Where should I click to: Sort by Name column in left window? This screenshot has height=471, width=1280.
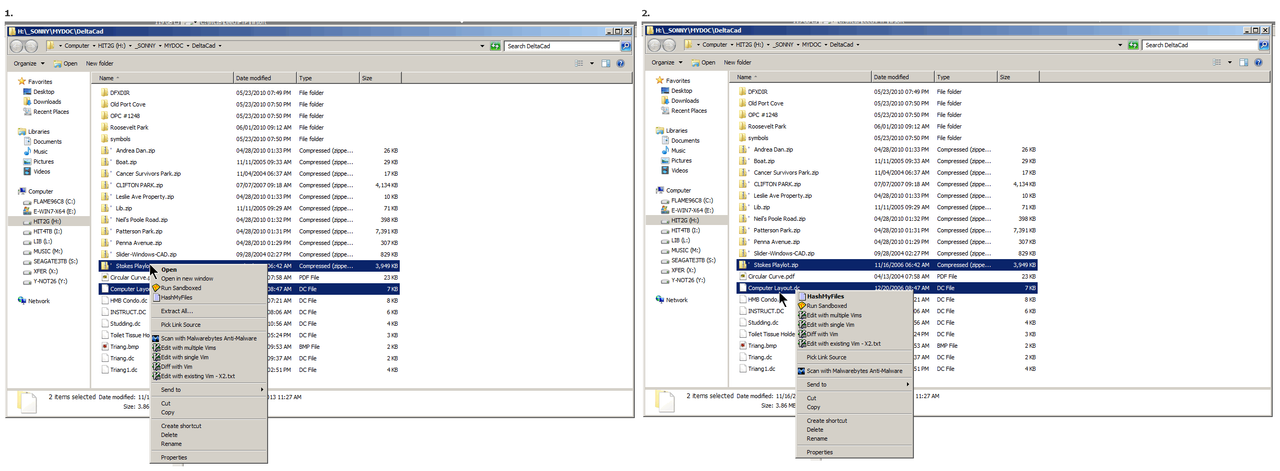pos(161,77)
